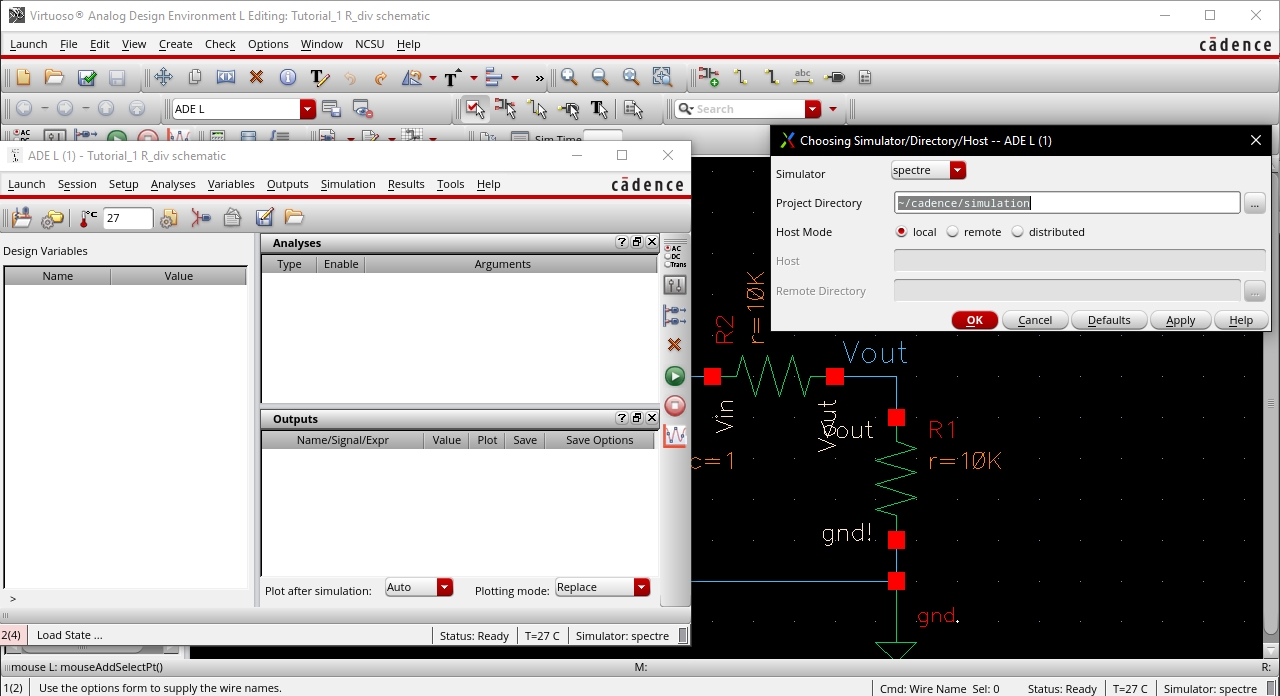Open the Plotting mode Replace dropdown
The height and width of the screenshot is (696, 1280).
(x=642, y=587)
